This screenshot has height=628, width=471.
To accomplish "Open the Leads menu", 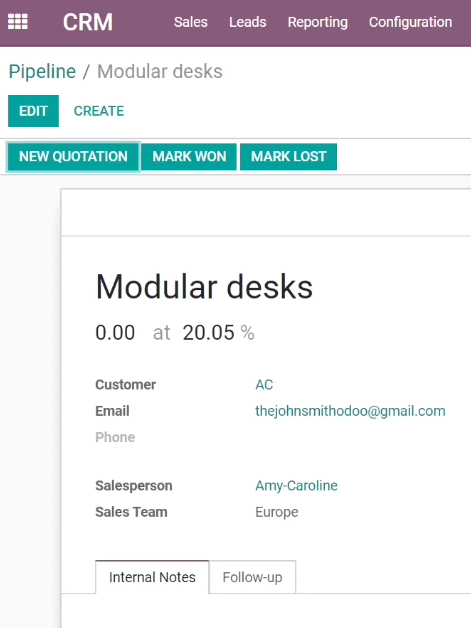I will click(248, 22).
